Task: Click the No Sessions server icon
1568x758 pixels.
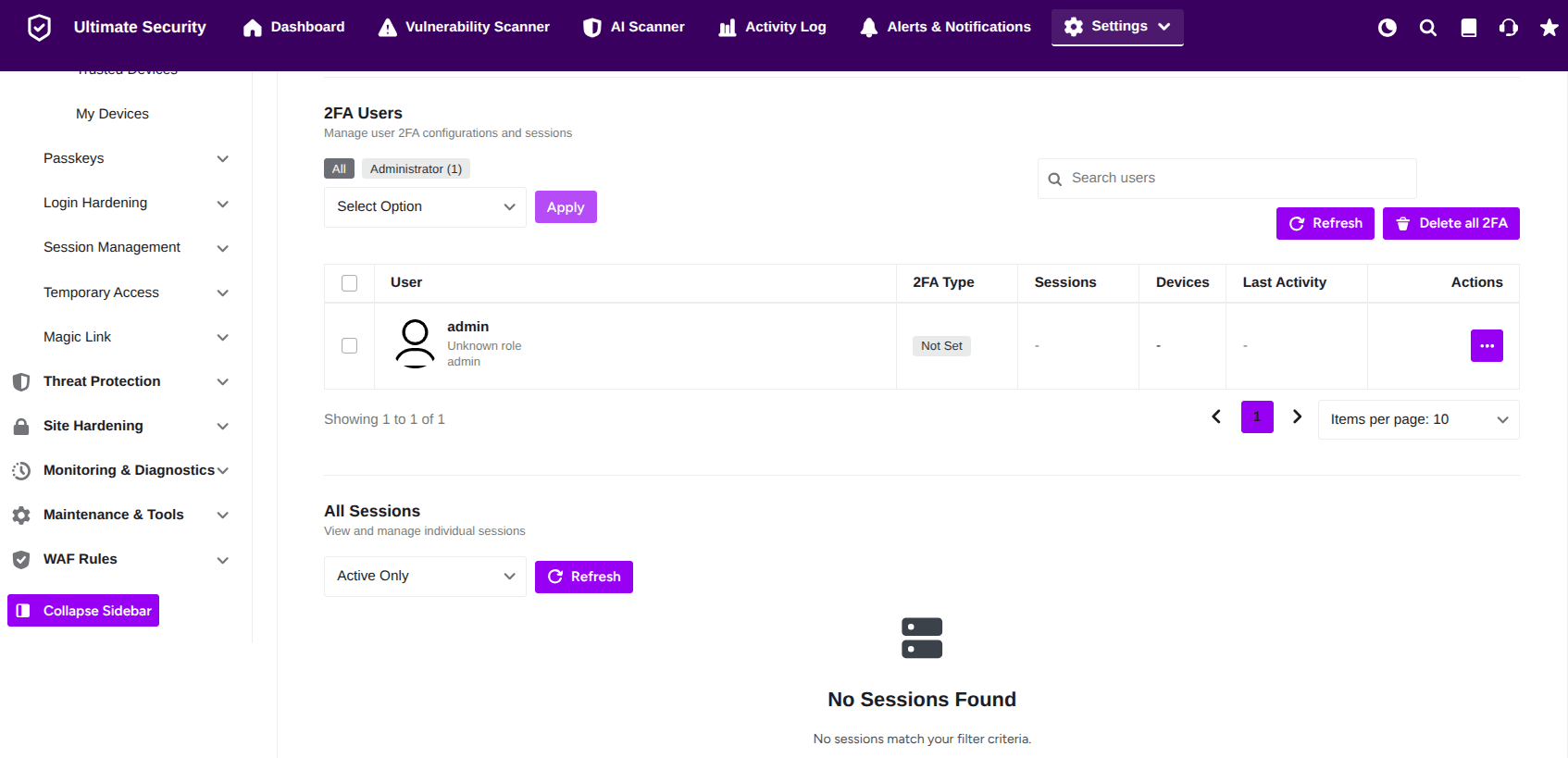Action: [x=922, y=638]
